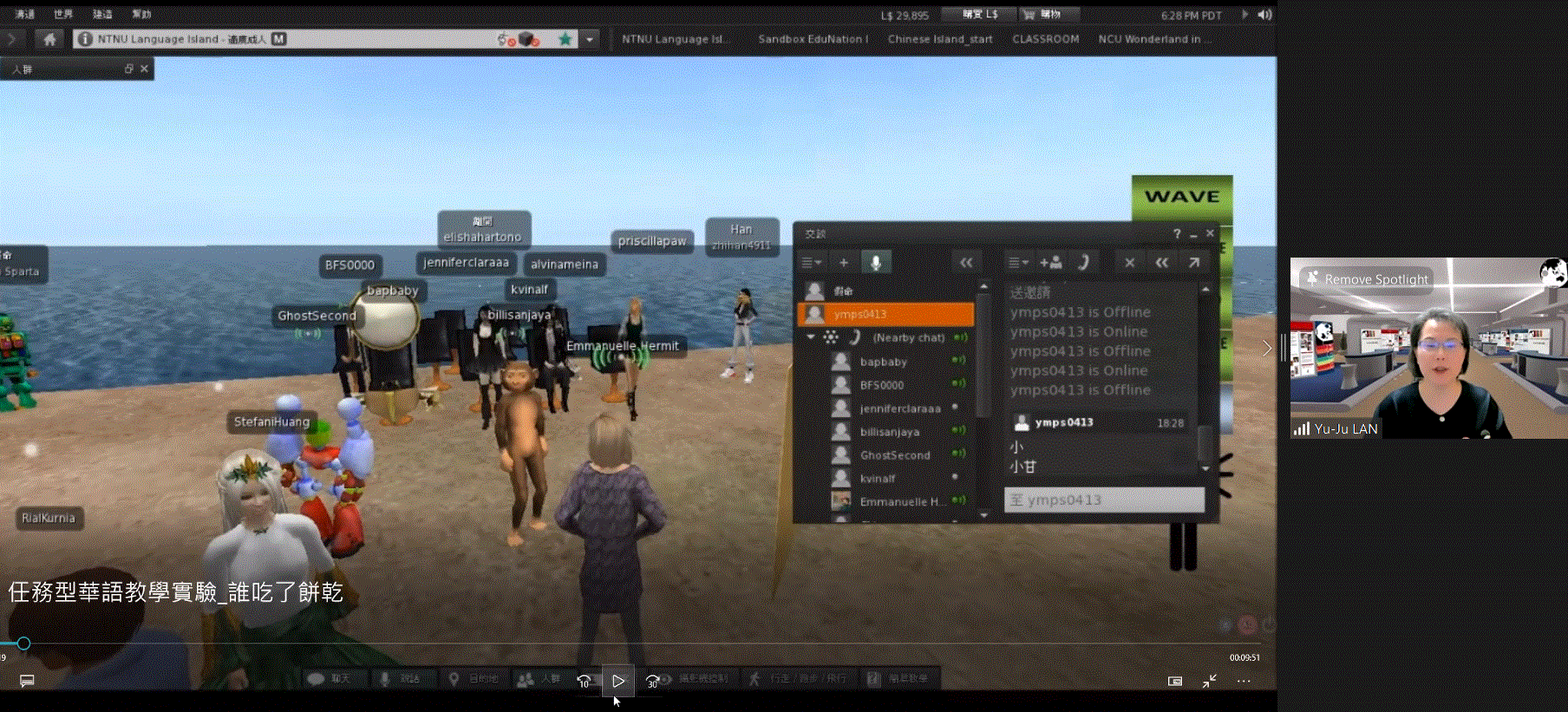This screenshot has width=1568, height=712.
Task: Select ymps0413 in the conversation list
Action: click(x=885, y=314)
